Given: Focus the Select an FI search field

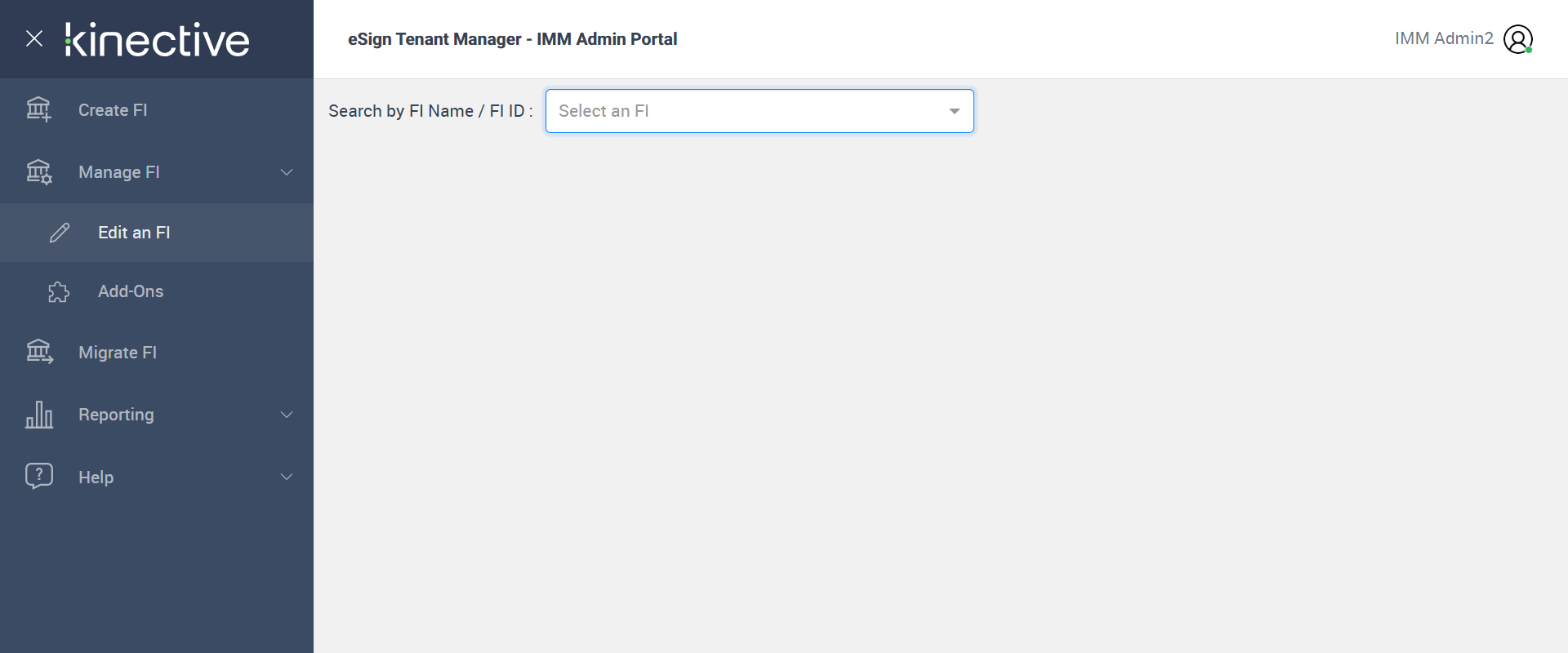Looking at the screenshot, I should (759, 111).
